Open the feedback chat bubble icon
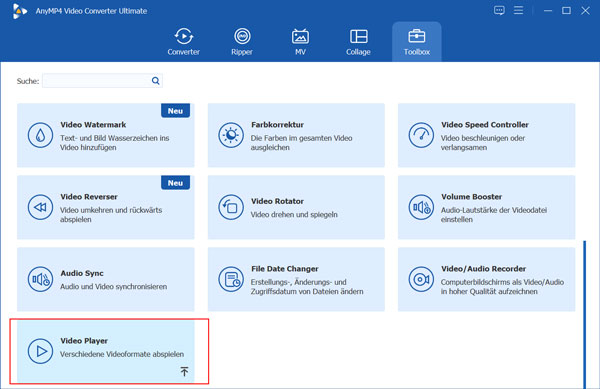This screenshot has width=600, height=389. click(499, 10)
